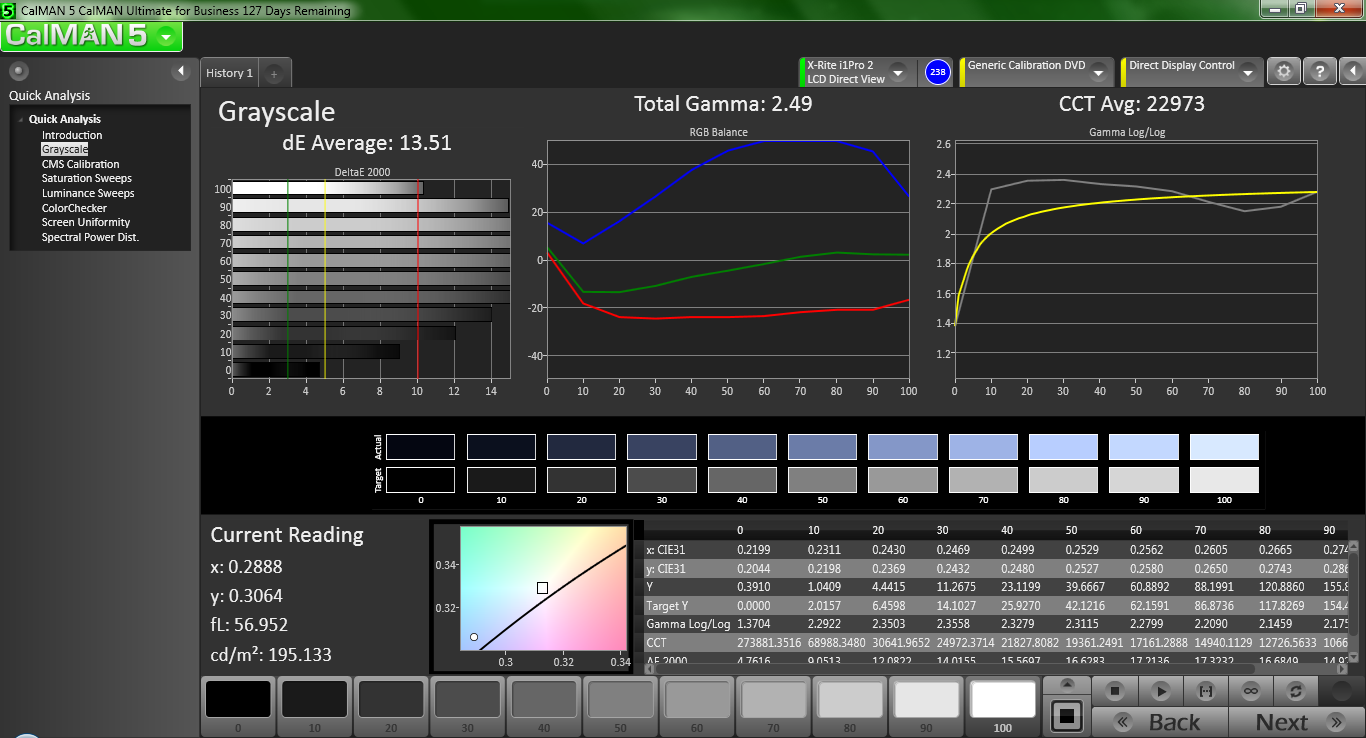Click the blue 238 meter indicator circle
This screenshot has height=738, width=1366.
pyautogui.click(x=937, y=72)
